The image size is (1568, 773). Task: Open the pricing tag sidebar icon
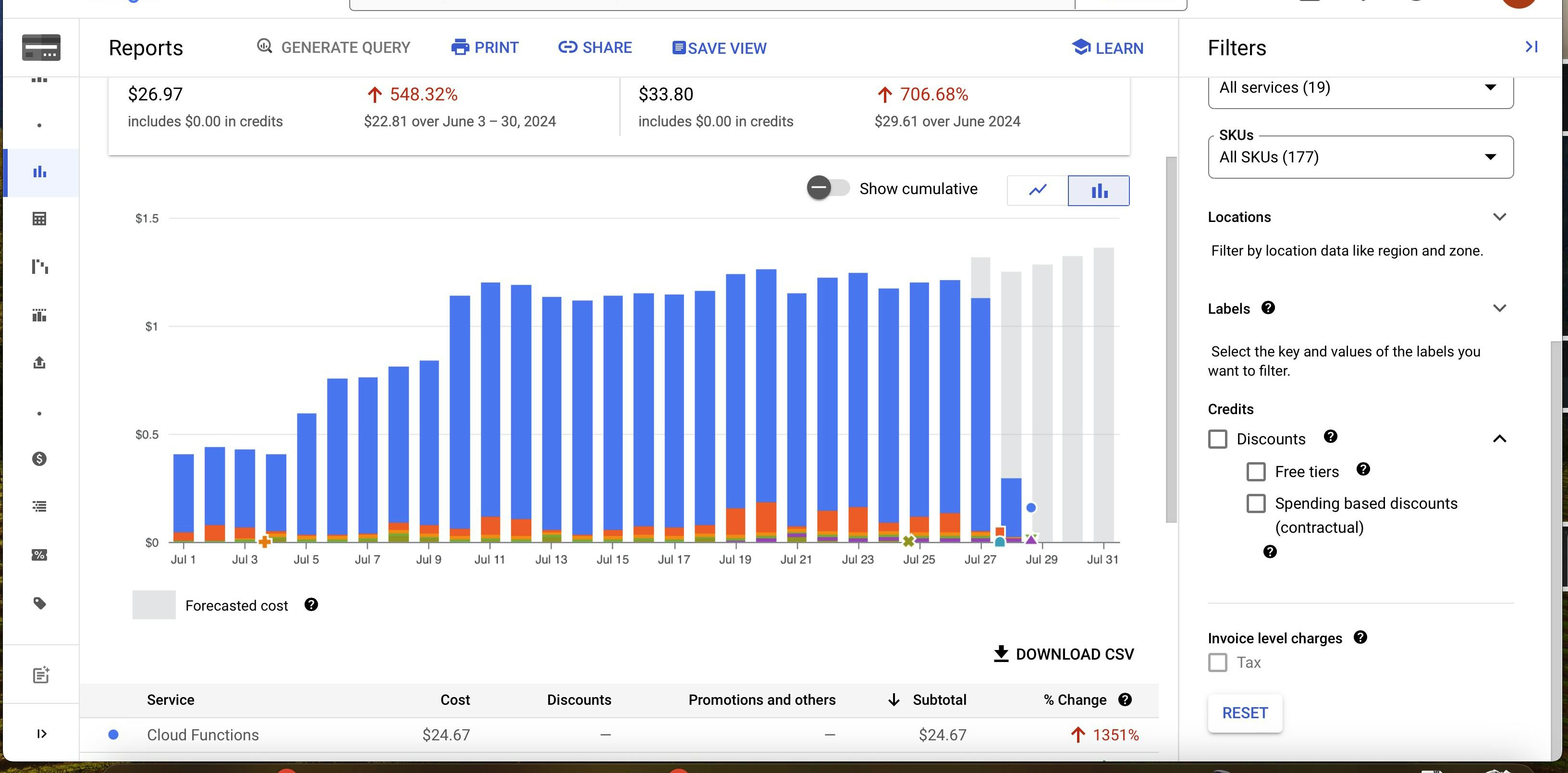click(x=39, y=603)
